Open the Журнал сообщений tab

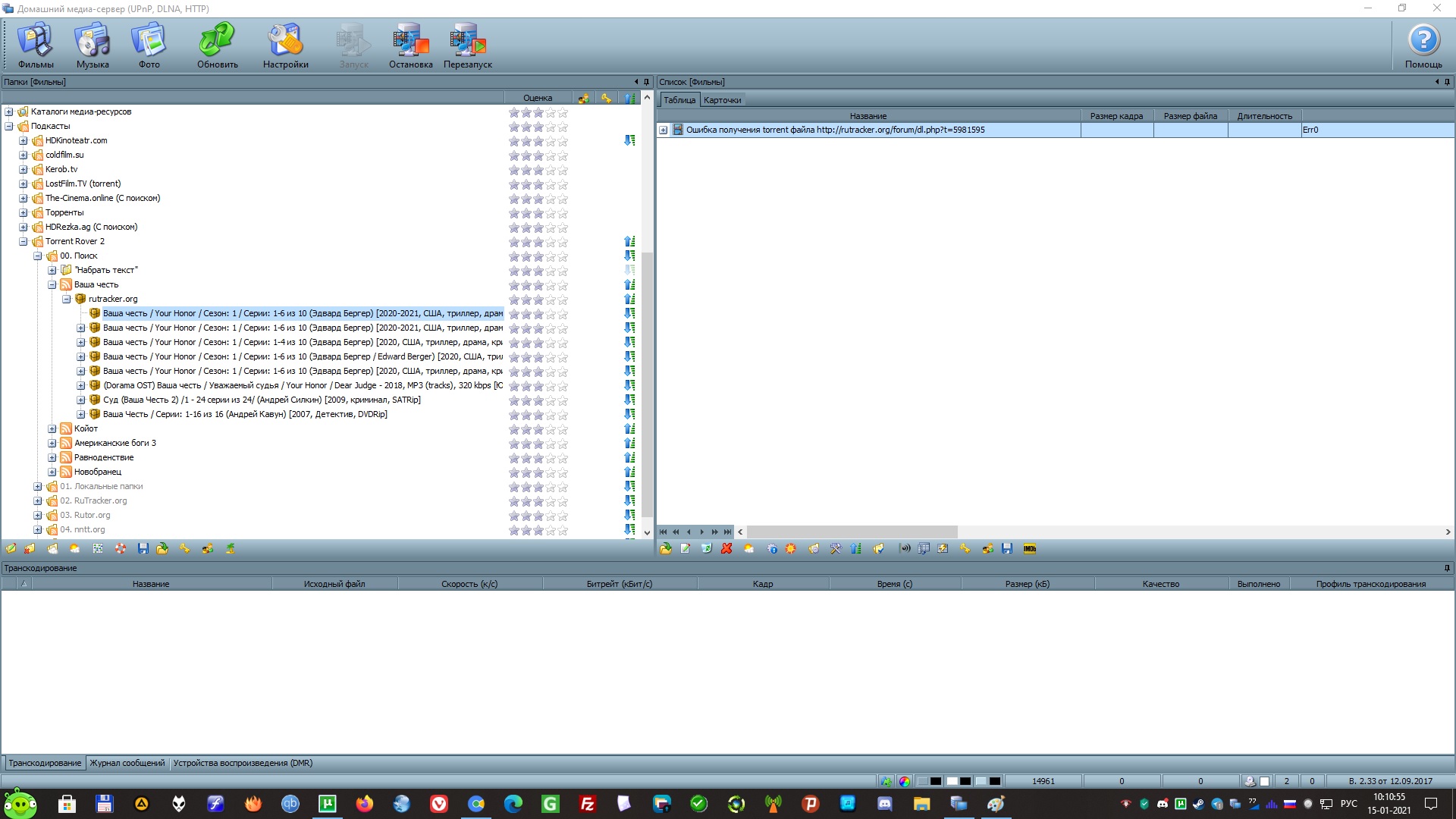click(x=127, y=763)
